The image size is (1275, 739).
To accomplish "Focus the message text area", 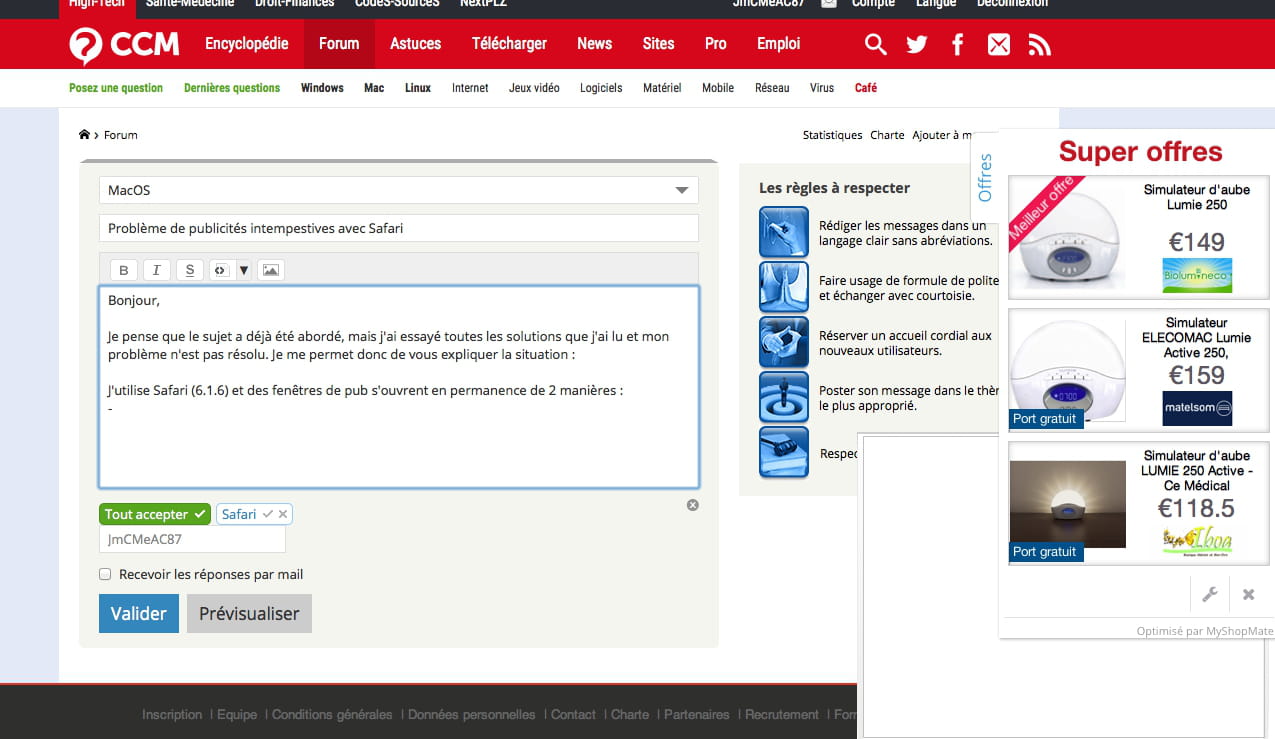I will [x=399, y=387].
